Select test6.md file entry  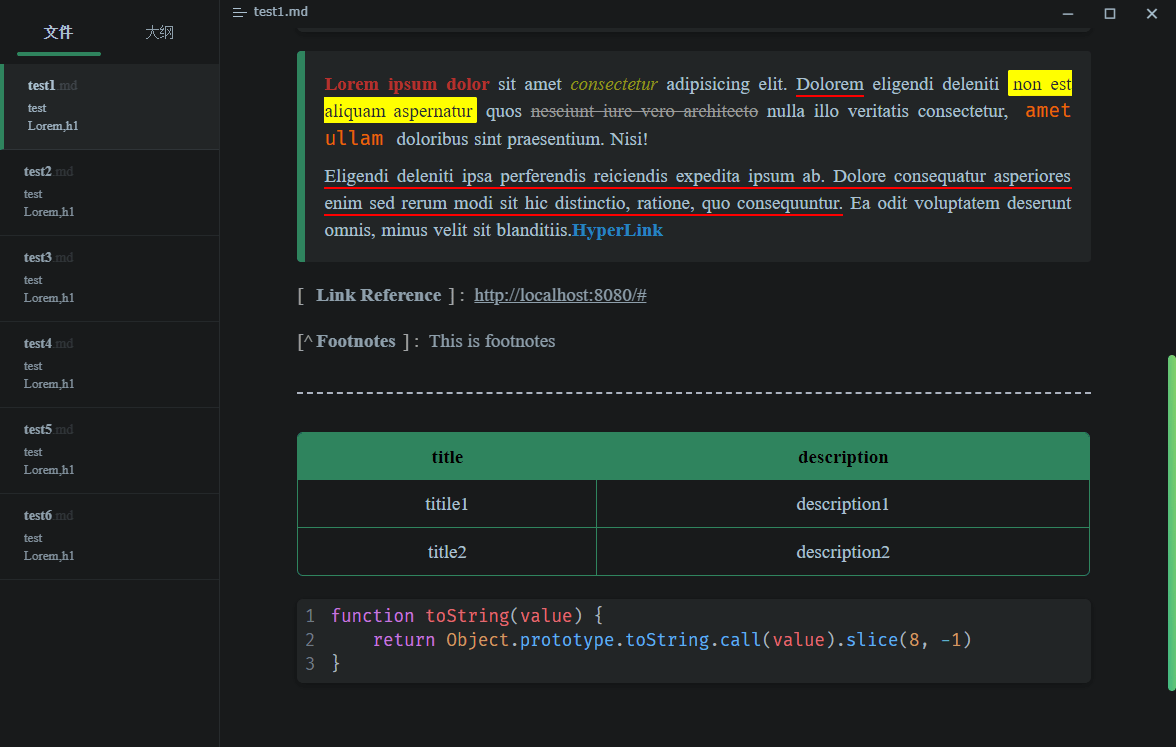(x=110, y=537)
